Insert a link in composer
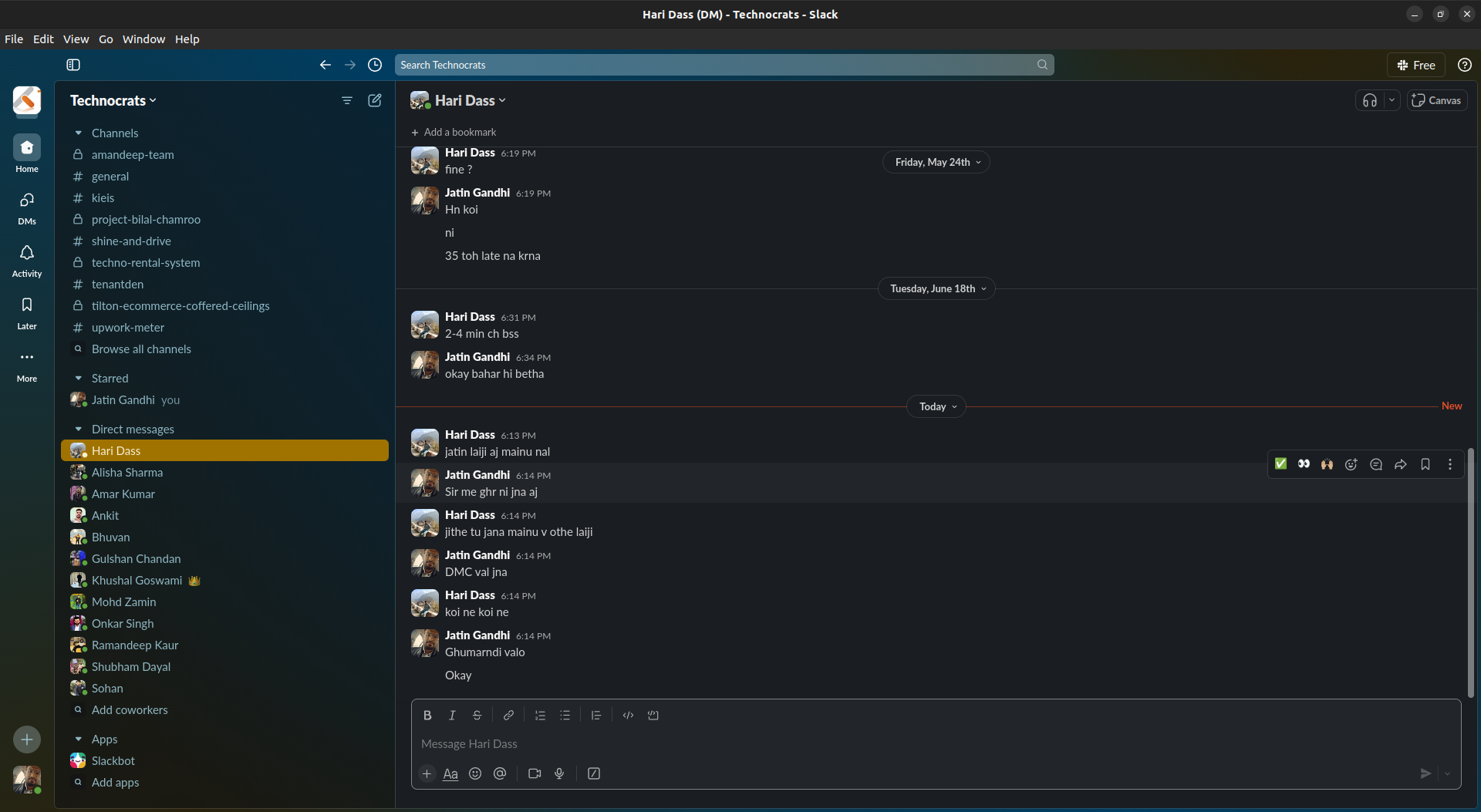The width and height of the screenshot is (1481, 812). [508, 715]
